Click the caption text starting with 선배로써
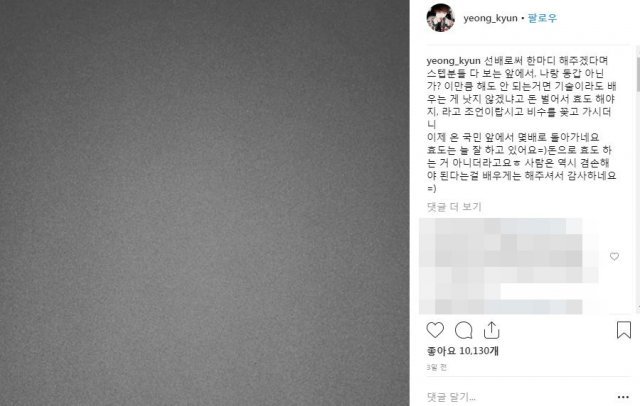This screenshot has height=406, width=640. 522,93
